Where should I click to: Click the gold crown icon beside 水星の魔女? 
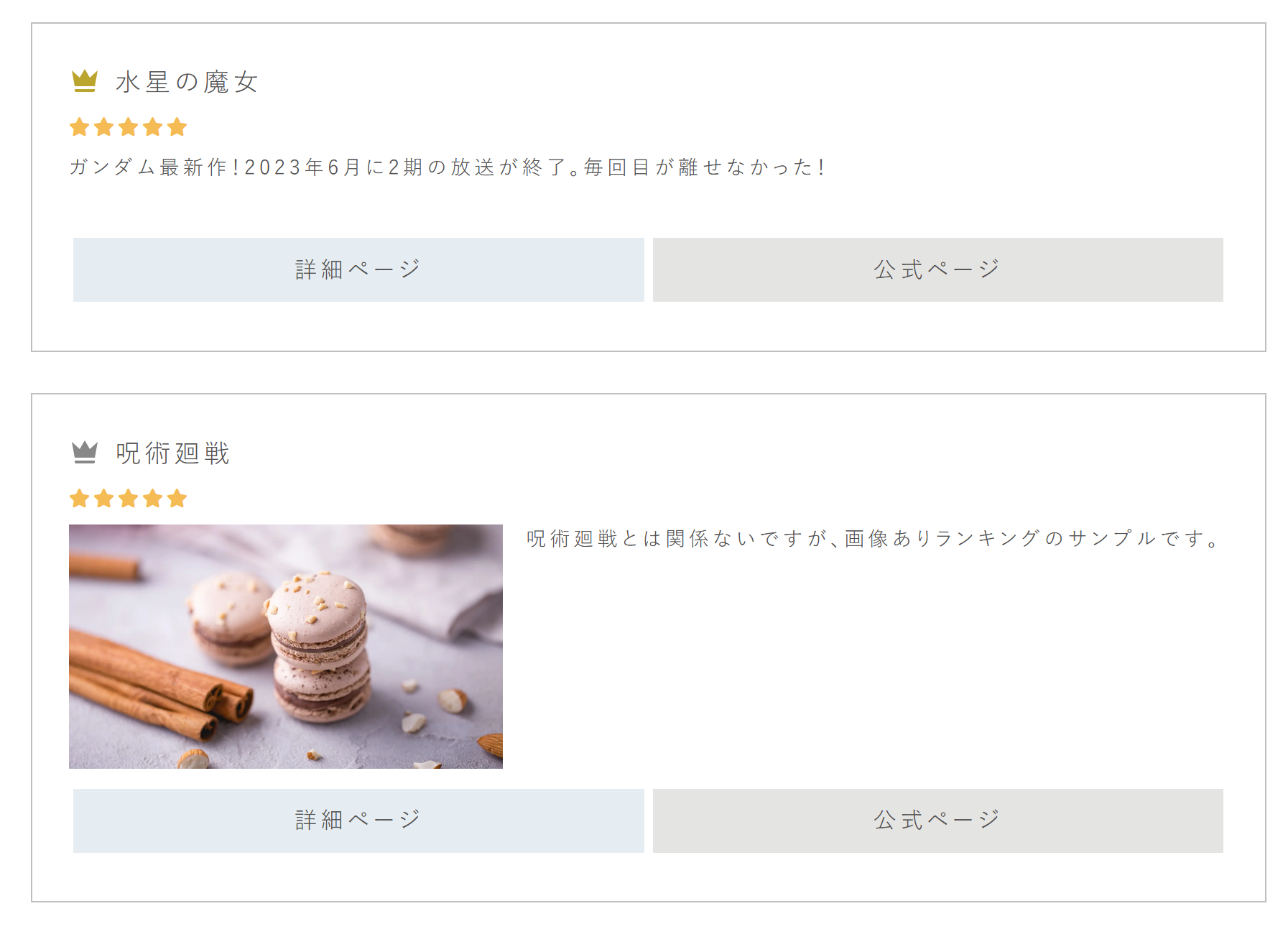(85, 81)
